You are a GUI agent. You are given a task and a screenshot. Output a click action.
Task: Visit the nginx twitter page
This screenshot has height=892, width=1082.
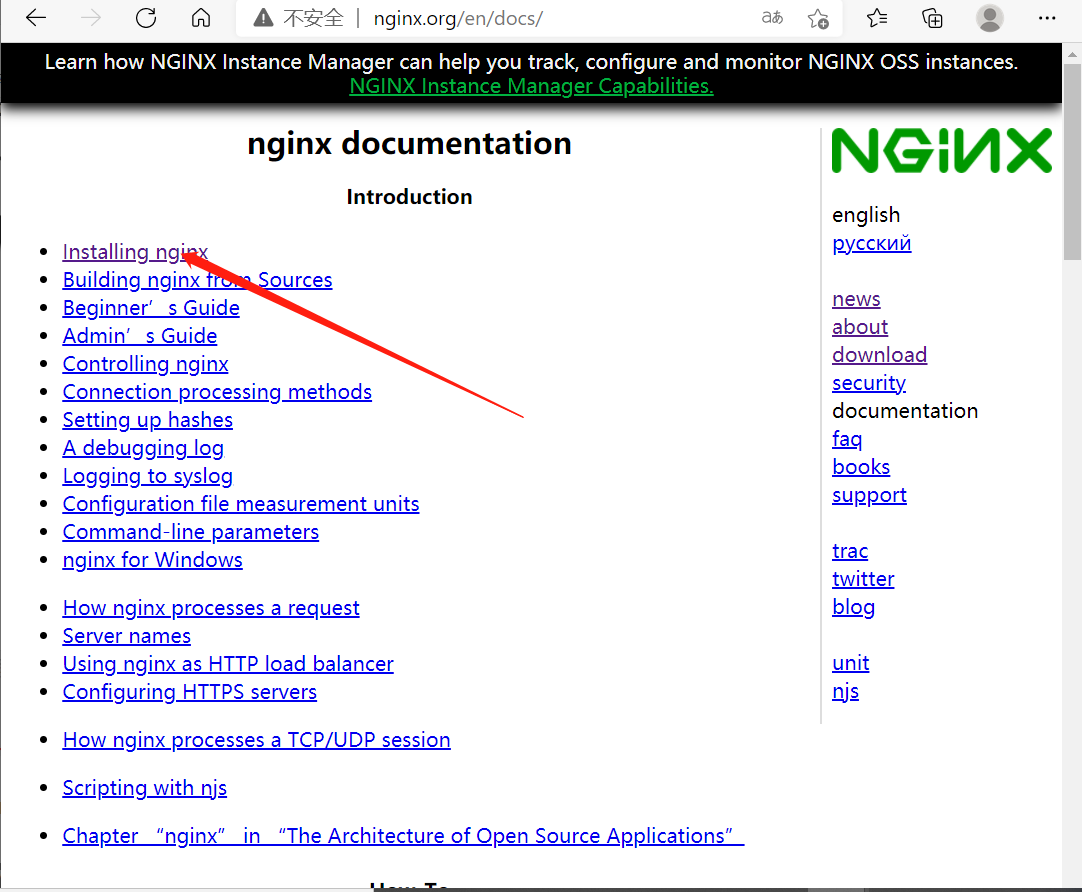coord(863,578)
